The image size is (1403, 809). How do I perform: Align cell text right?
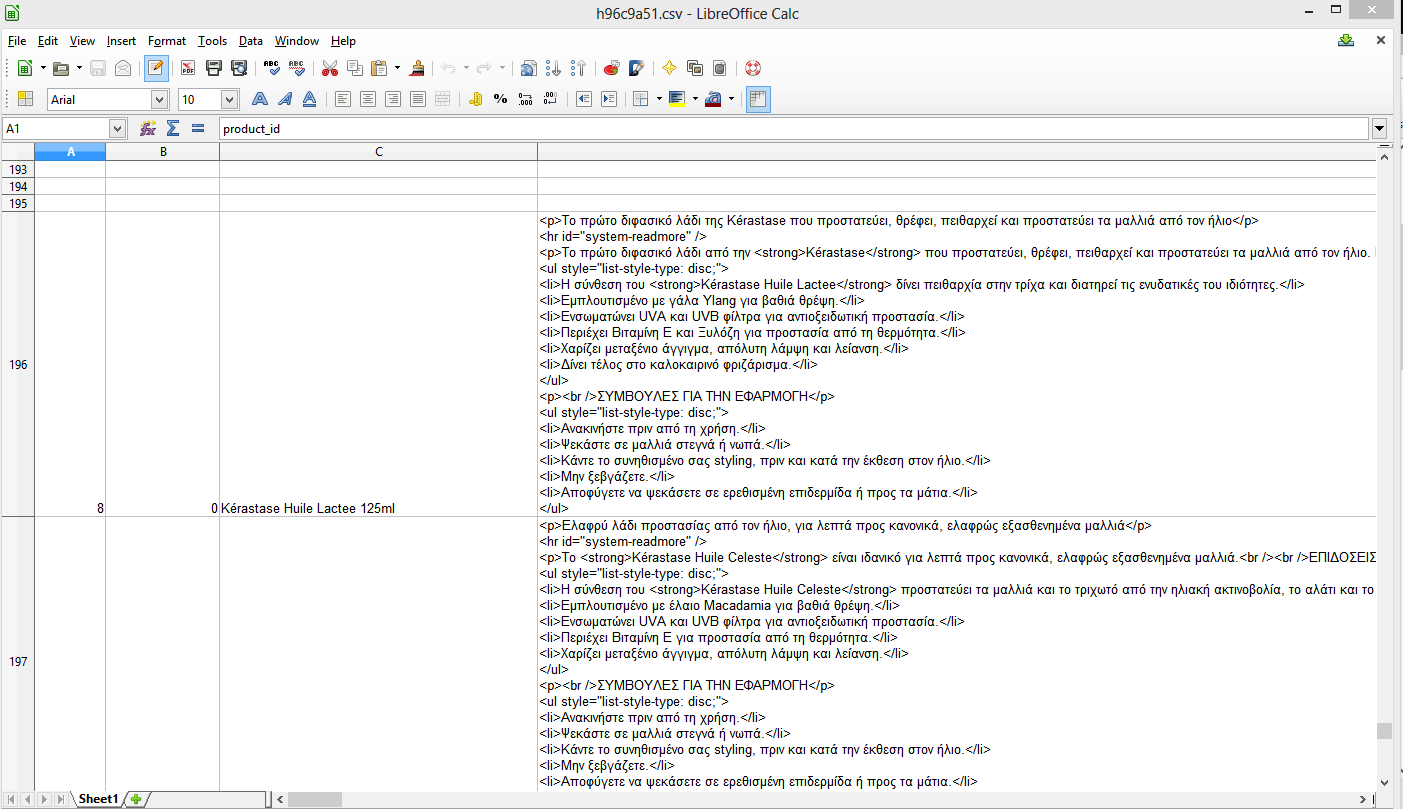[393, 99]
